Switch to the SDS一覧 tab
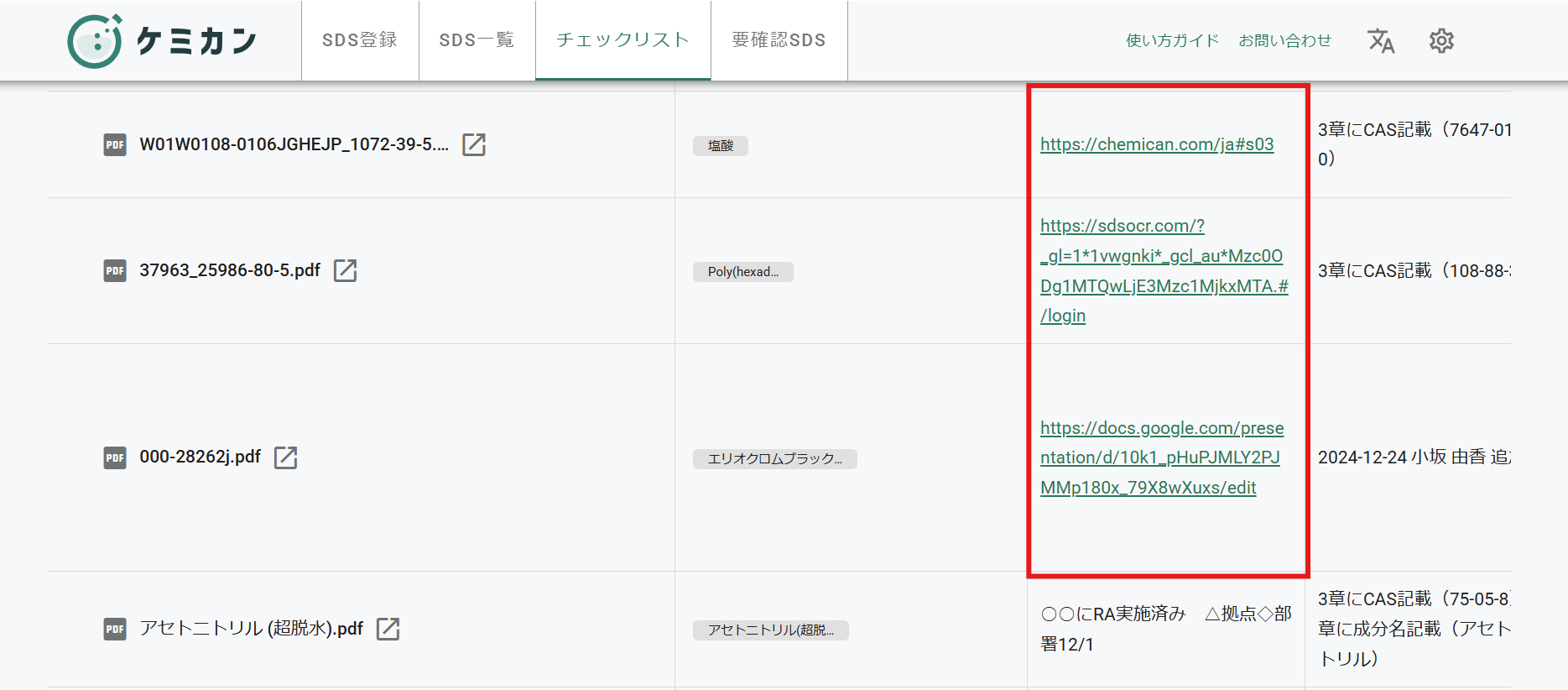Viewport: 1568px width, 690px height. pyautogui.click(x=477, y=40)
